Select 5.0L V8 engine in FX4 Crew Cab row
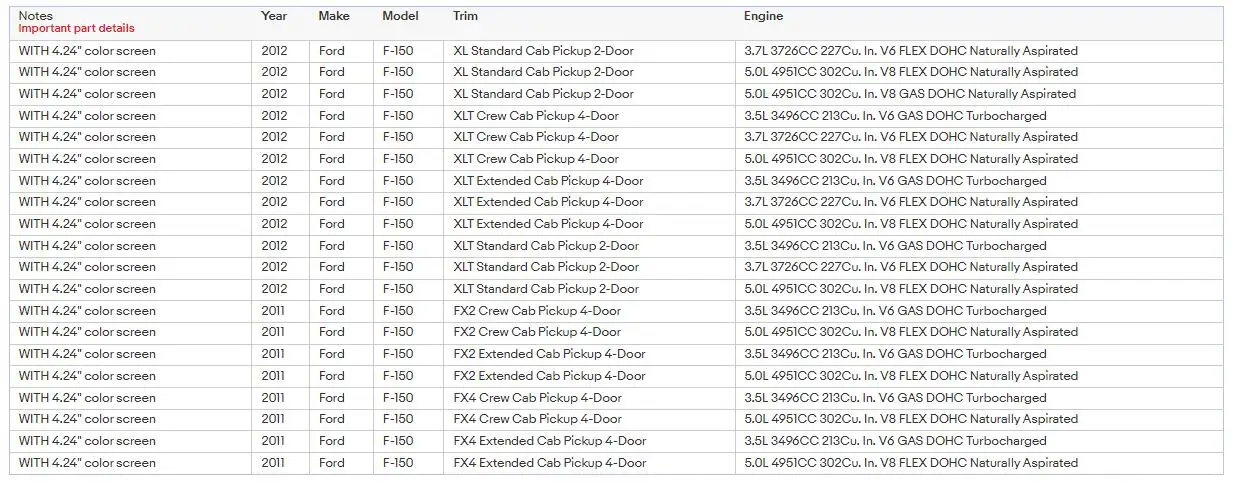The height and width of the screenshot is (483, 1233). [x=911, y=419]
